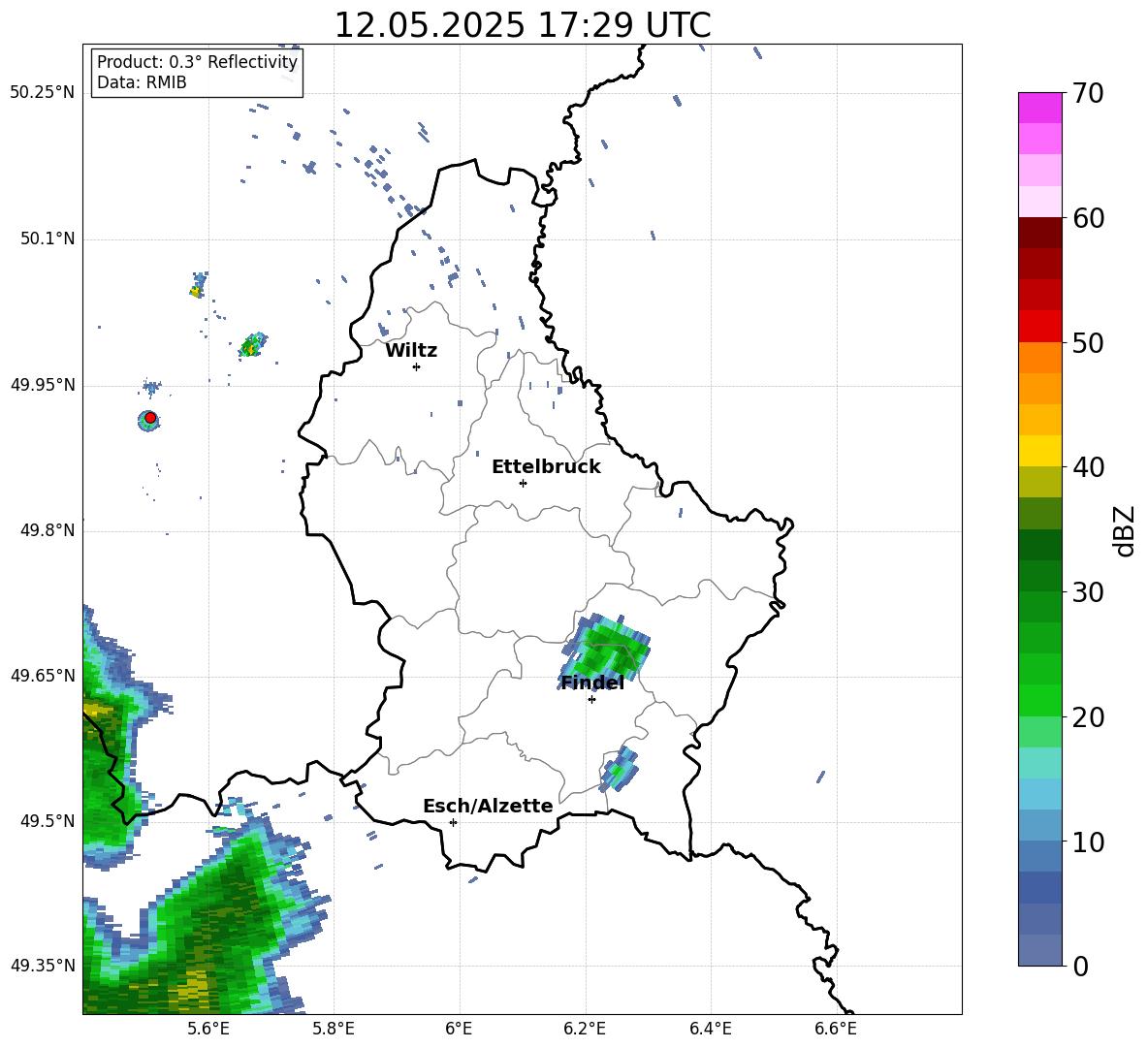The image size is (1148, 1048).
Task: Click the 49.35°N latitude tick label
Action: tap(42, 966)
